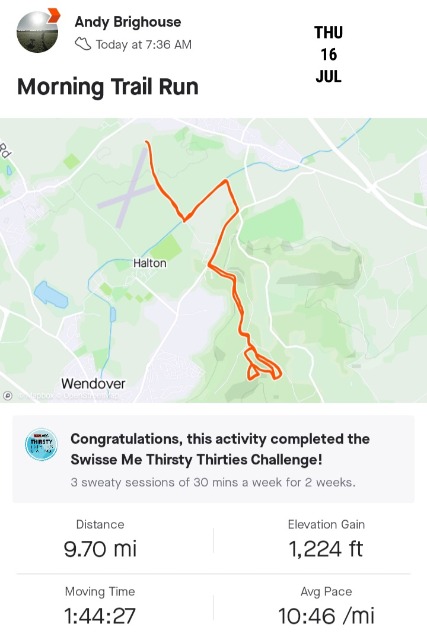This screenshot has height=640, width=427.
Task: Click the blue reservoir on the map
Action: [51, 295]
